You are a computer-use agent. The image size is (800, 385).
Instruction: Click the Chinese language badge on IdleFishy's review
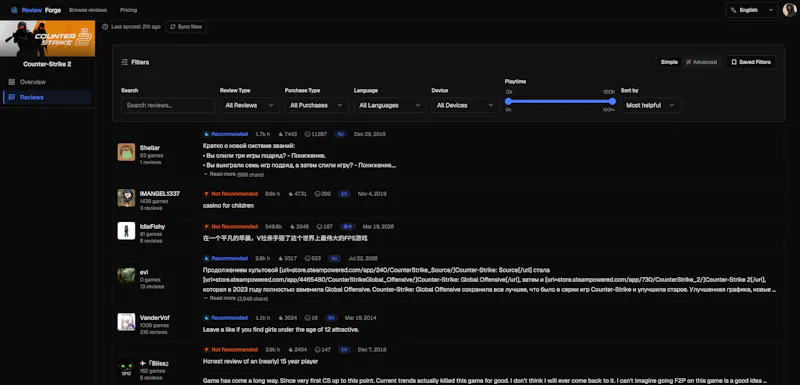pos(348,226)
